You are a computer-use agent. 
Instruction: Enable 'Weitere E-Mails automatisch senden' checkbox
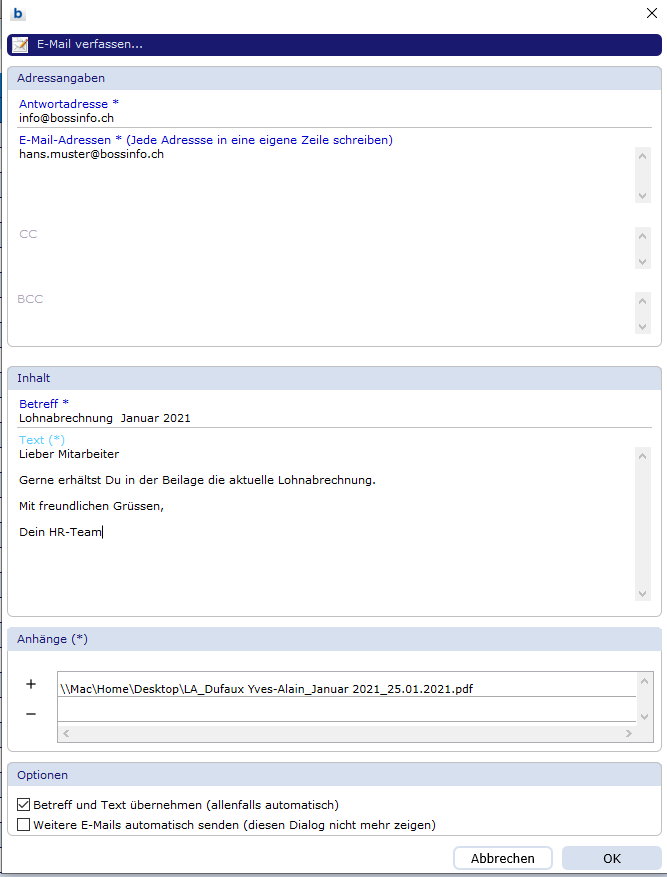pyautogui.click(x=24, y=825)
